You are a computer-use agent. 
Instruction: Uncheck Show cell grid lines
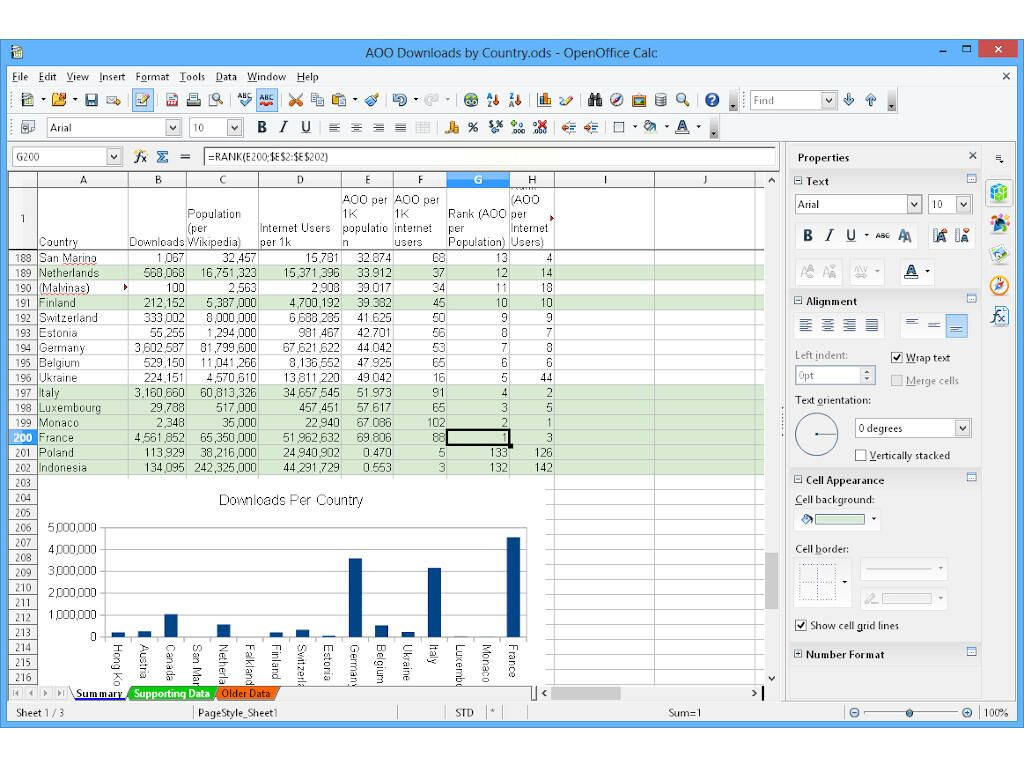tap(801, 626)
